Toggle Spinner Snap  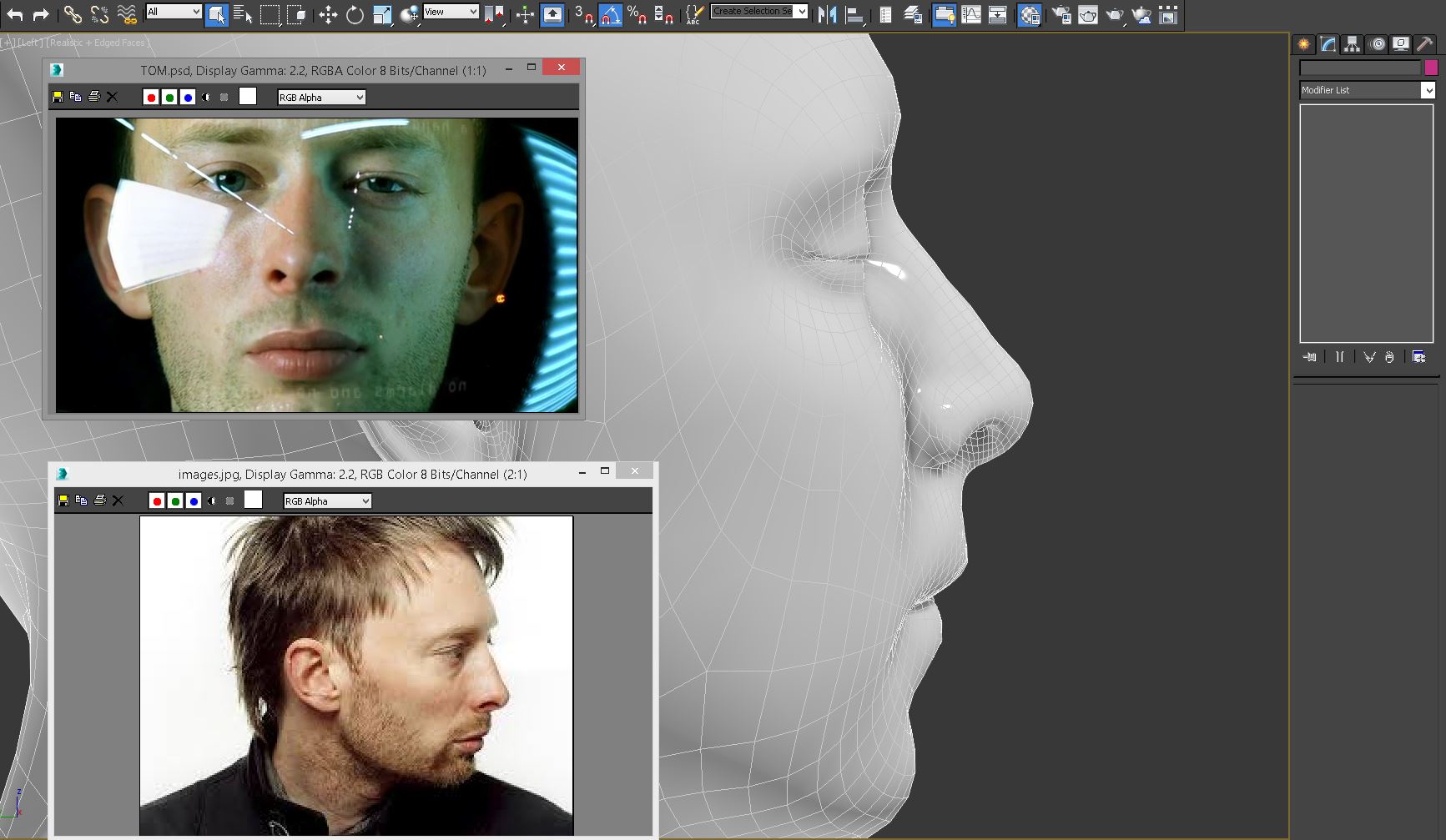click(x=664, y=14)
